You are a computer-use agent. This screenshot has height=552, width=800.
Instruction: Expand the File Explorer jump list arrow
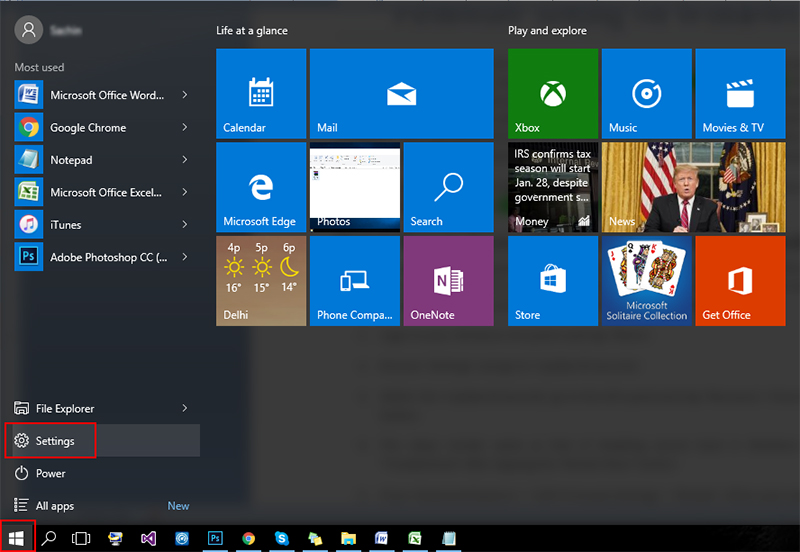(185, 408)
